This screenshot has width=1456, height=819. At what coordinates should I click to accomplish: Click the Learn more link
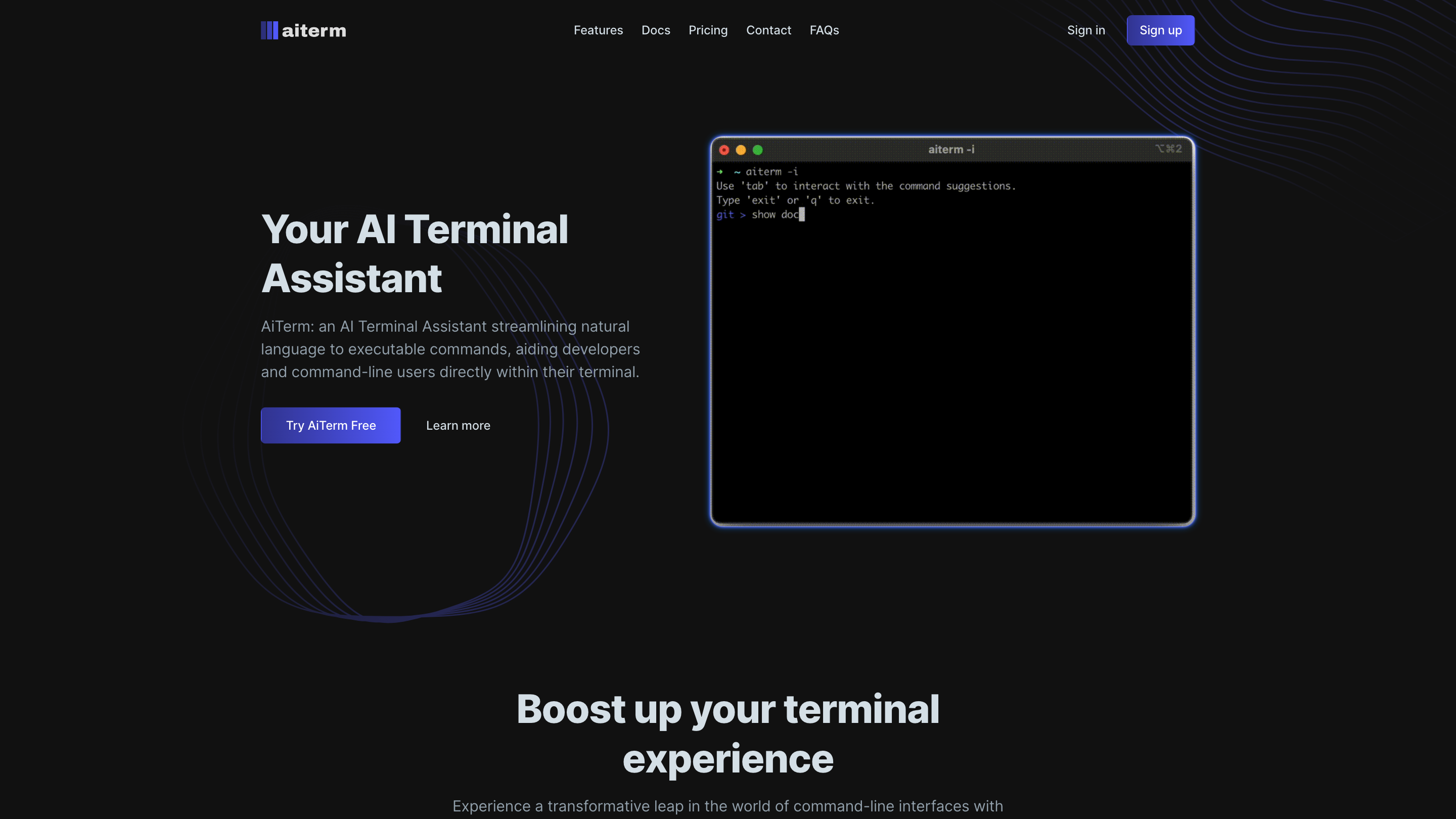click(x=458, y=425)
